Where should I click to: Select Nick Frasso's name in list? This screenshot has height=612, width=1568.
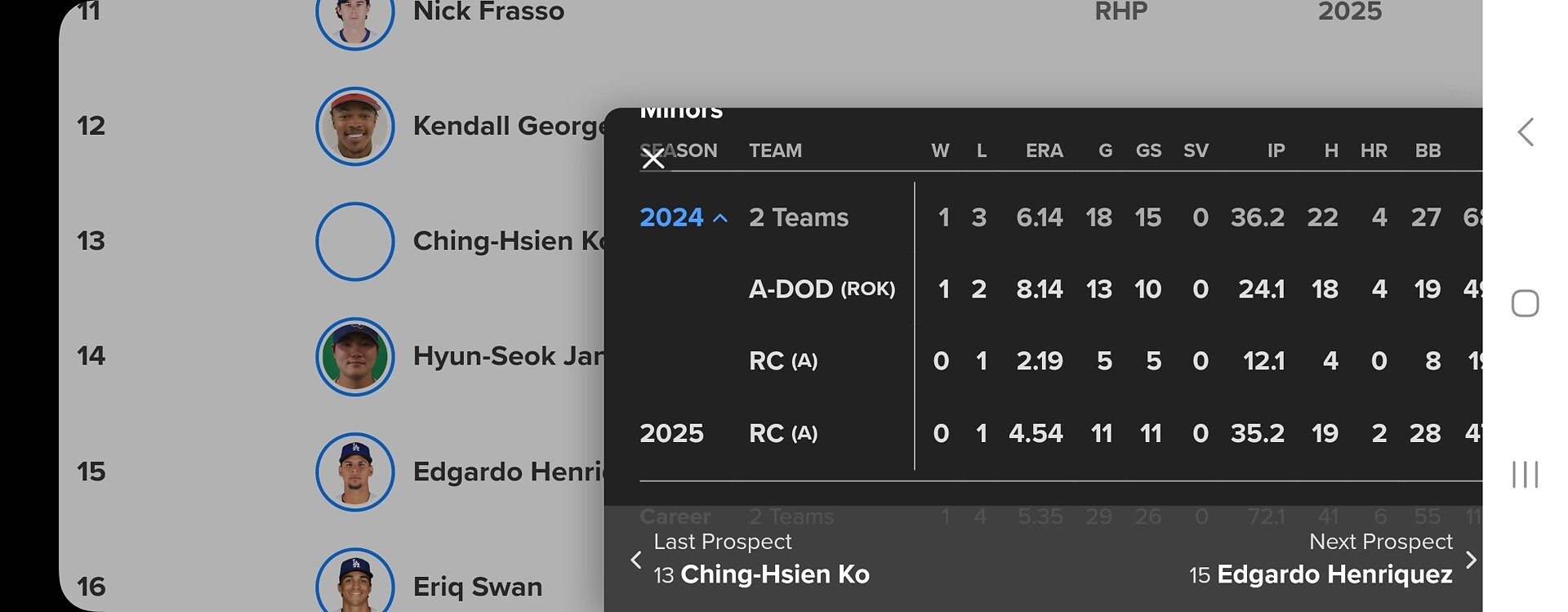click(x=488, y=12)
